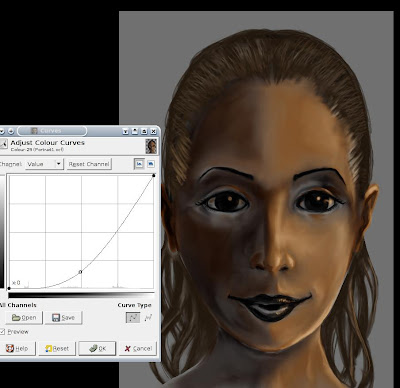Click the portrait thumbnail in dialog header
Viewport: 400px width, 388px height.
(151, 146)
